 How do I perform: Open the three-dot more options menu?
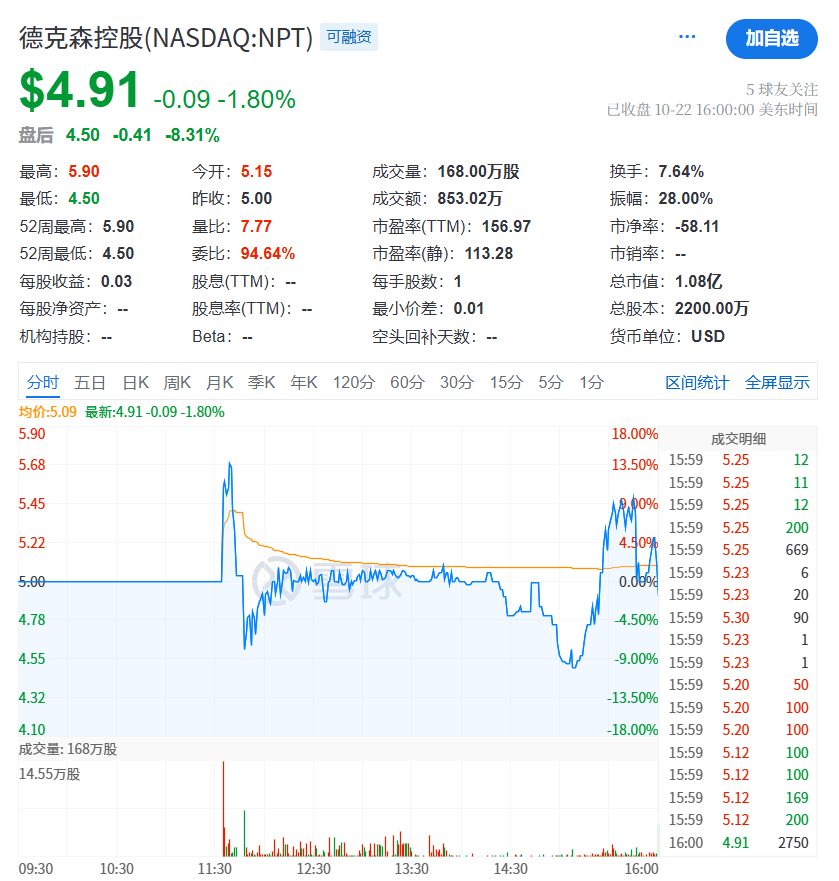(687, 37)
